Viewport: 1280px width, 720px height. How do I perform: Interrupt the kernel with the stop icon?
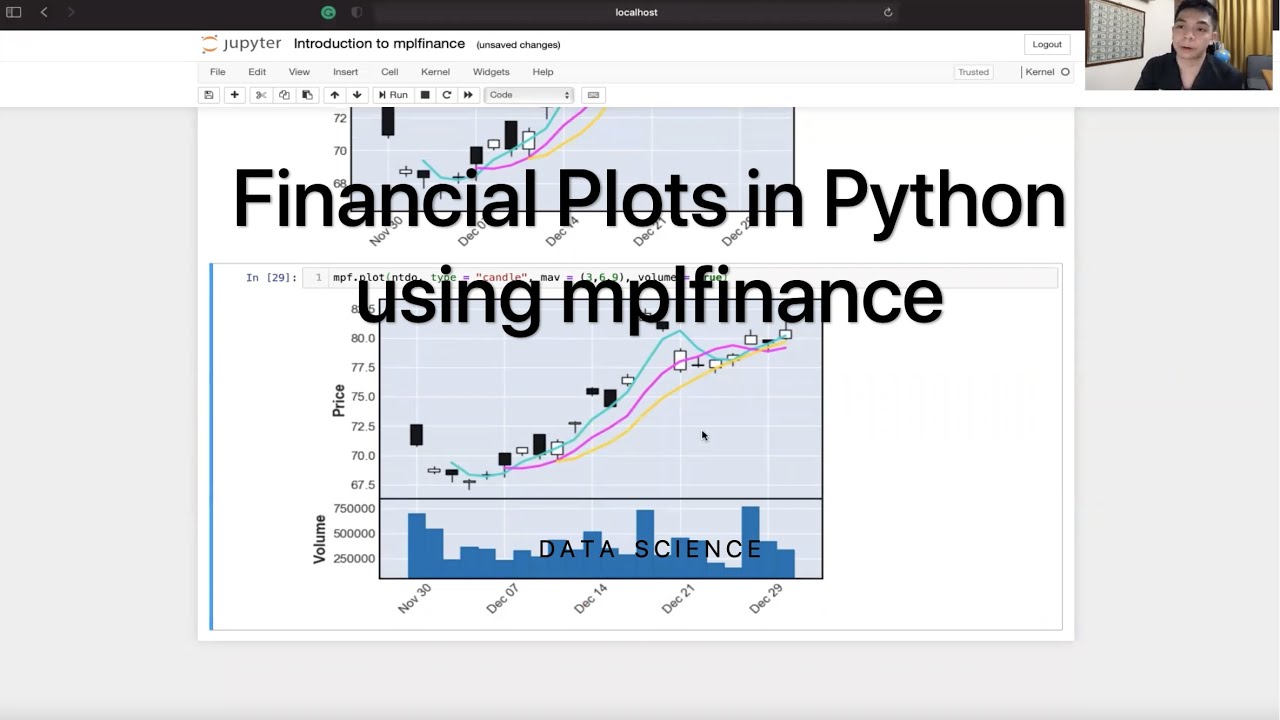coord(425,95)
